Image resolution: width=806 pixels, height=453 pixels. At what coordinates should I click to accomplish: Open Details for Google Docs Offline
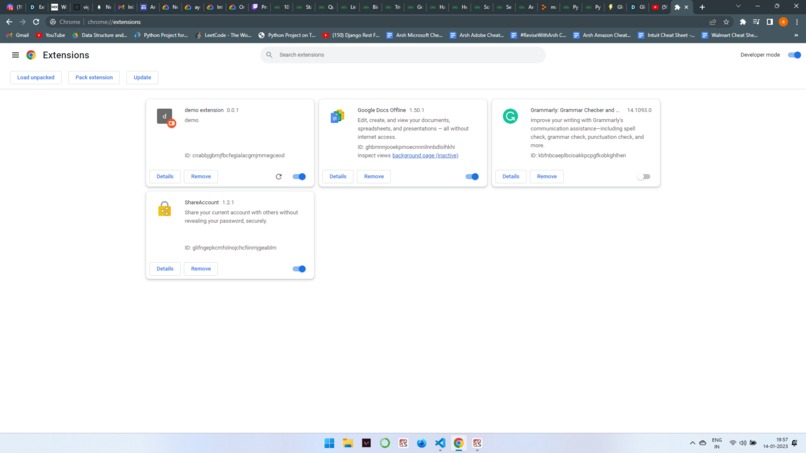click(338, 176)
